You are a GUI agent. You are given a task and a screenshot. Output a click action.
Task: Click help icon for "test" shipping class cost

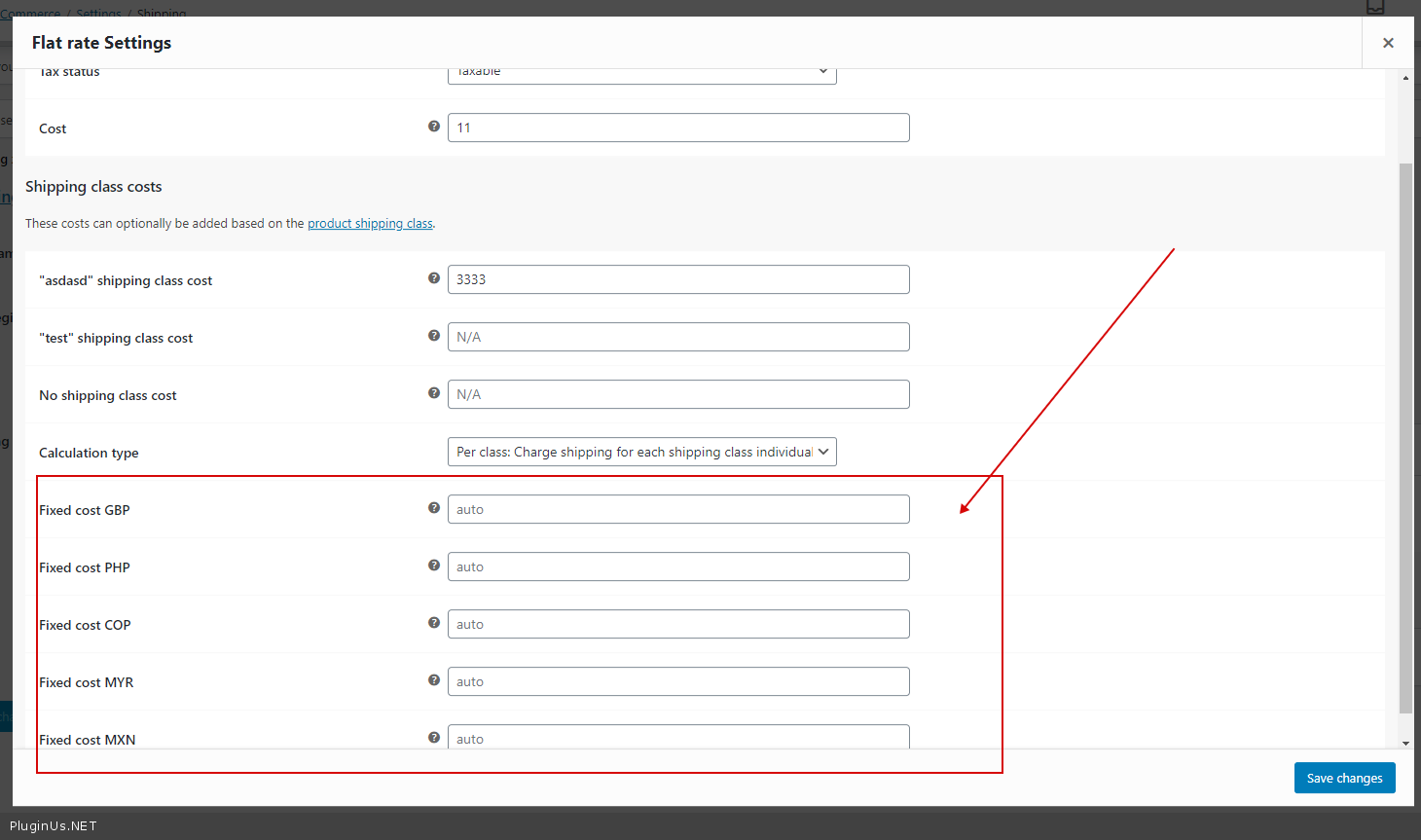point(434,336)
